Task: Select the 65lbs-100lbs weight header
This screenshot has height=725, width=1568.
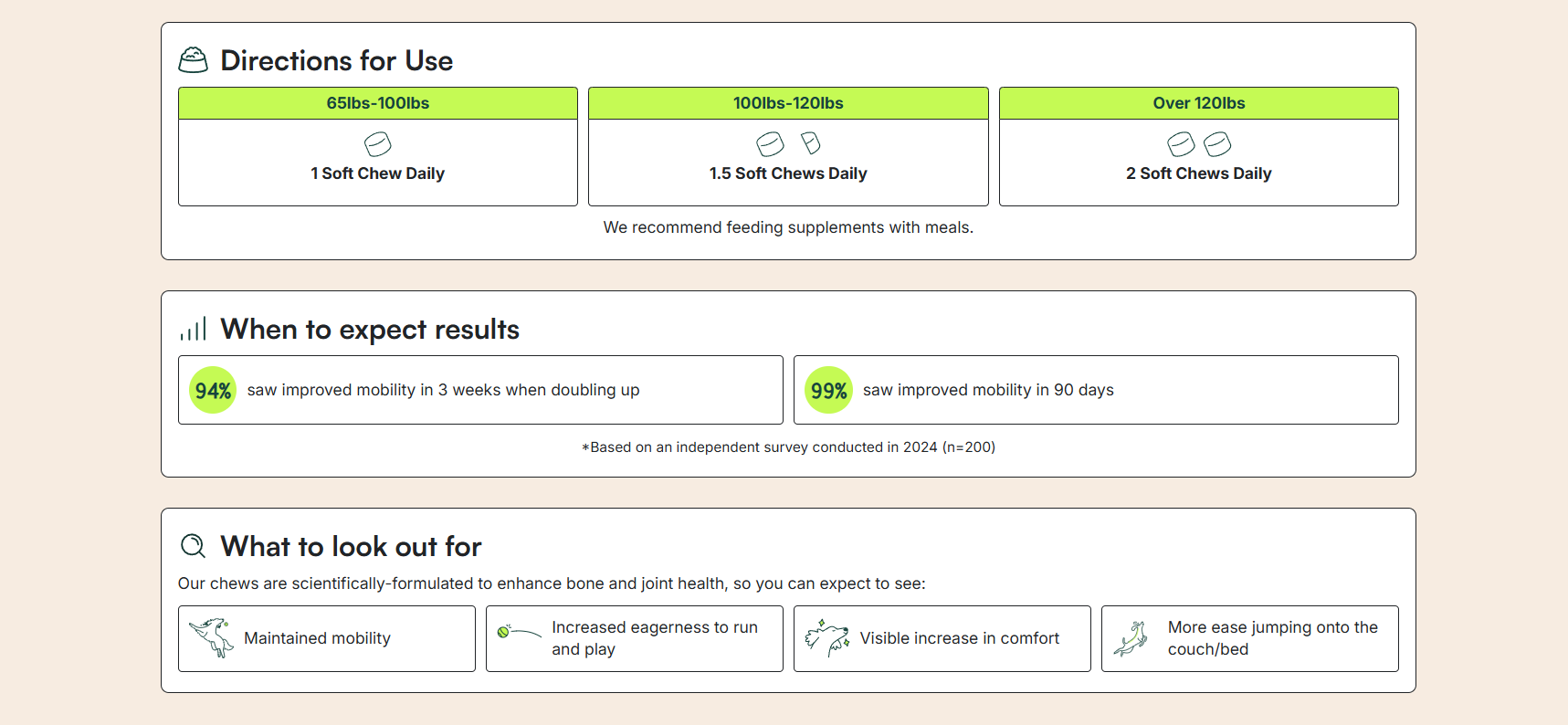Action: 378,103
